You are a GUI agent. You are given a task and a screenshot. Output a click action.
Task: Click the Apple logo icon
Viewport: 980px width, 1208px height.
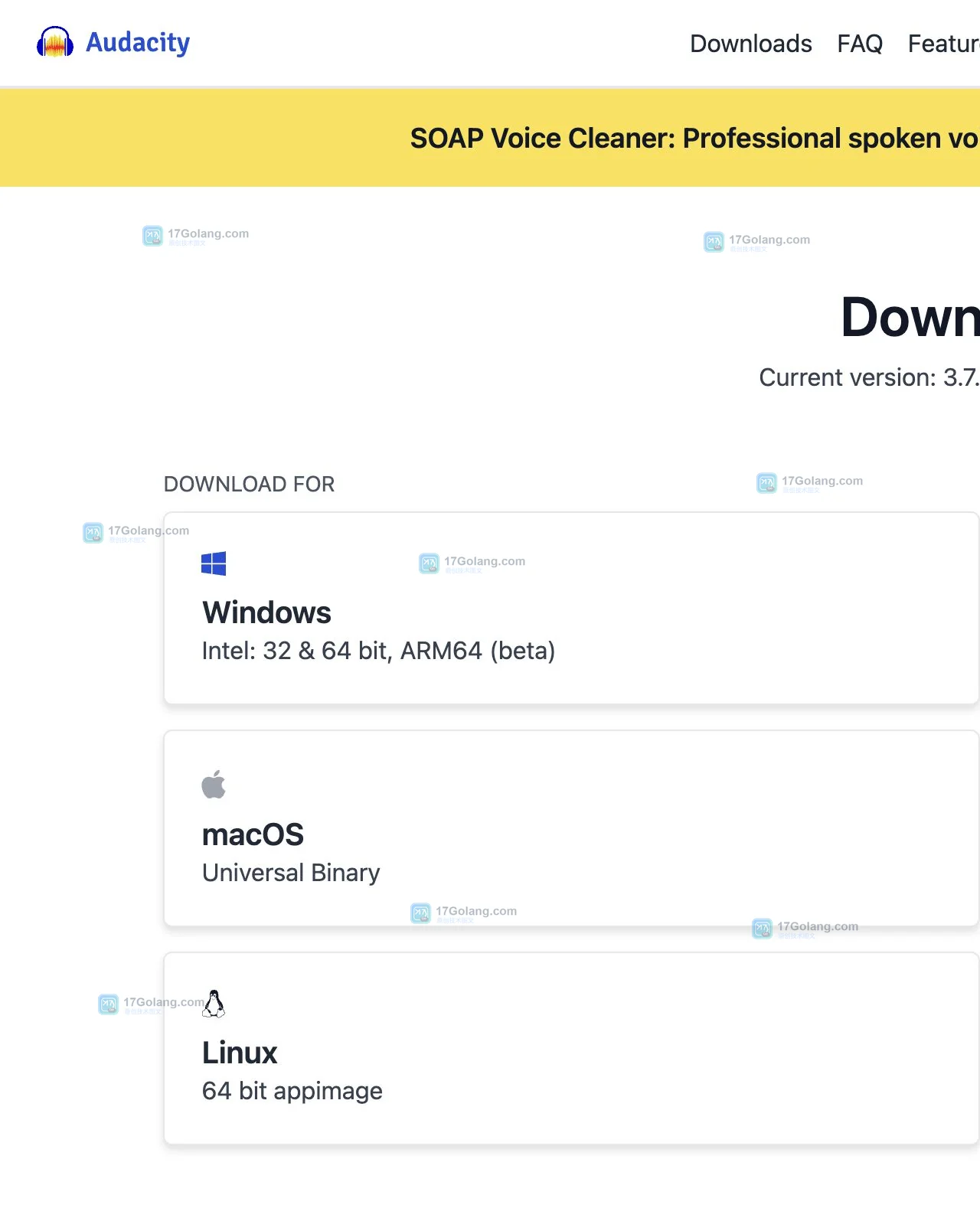click(x=214, y=784)
